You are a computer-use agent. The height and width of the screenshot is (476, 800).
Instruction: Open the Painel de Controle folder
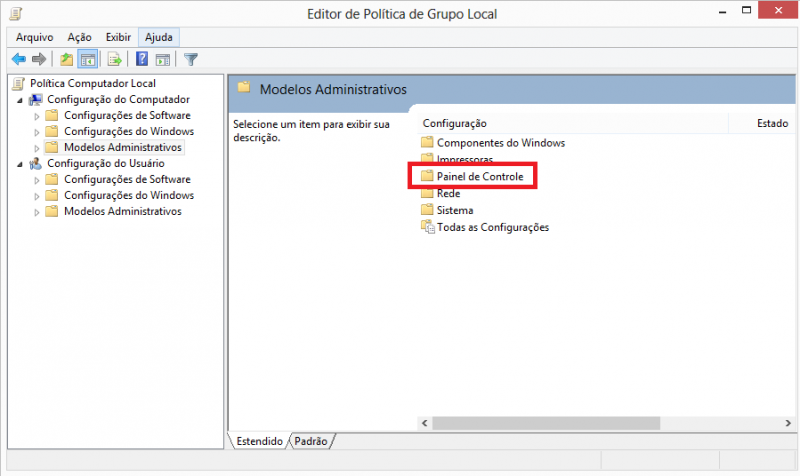click(x=479, y=176)
